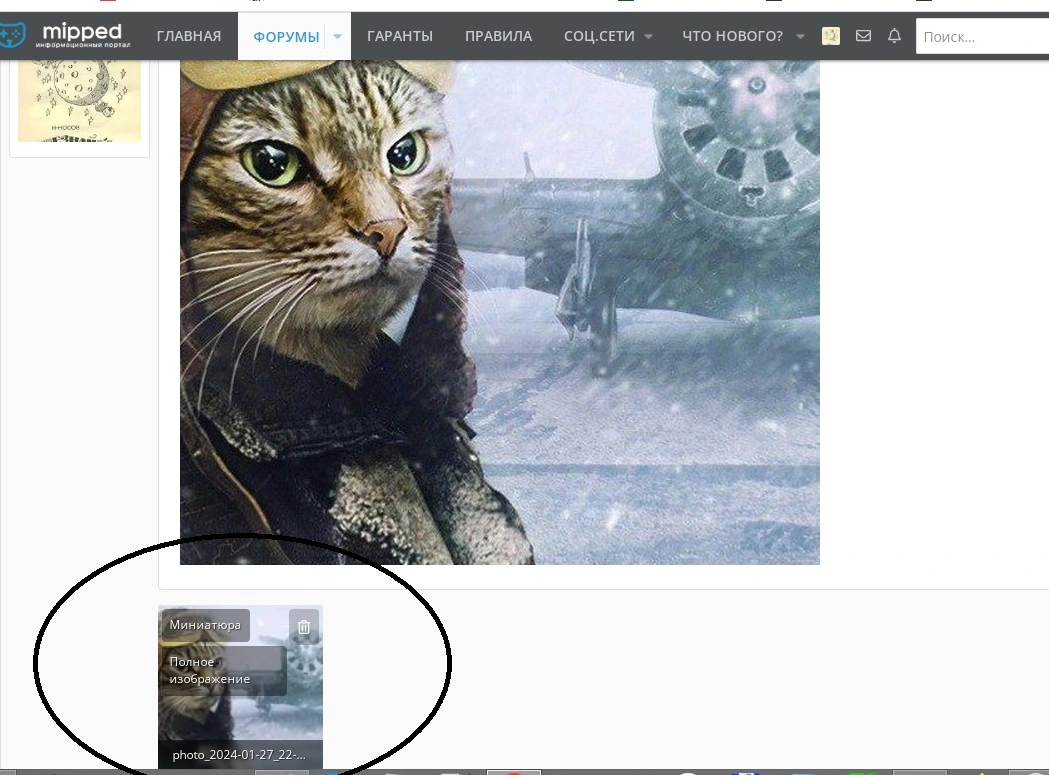Expand the СОЦ.СЕТИ dropdown arrow

click(648, 37)
